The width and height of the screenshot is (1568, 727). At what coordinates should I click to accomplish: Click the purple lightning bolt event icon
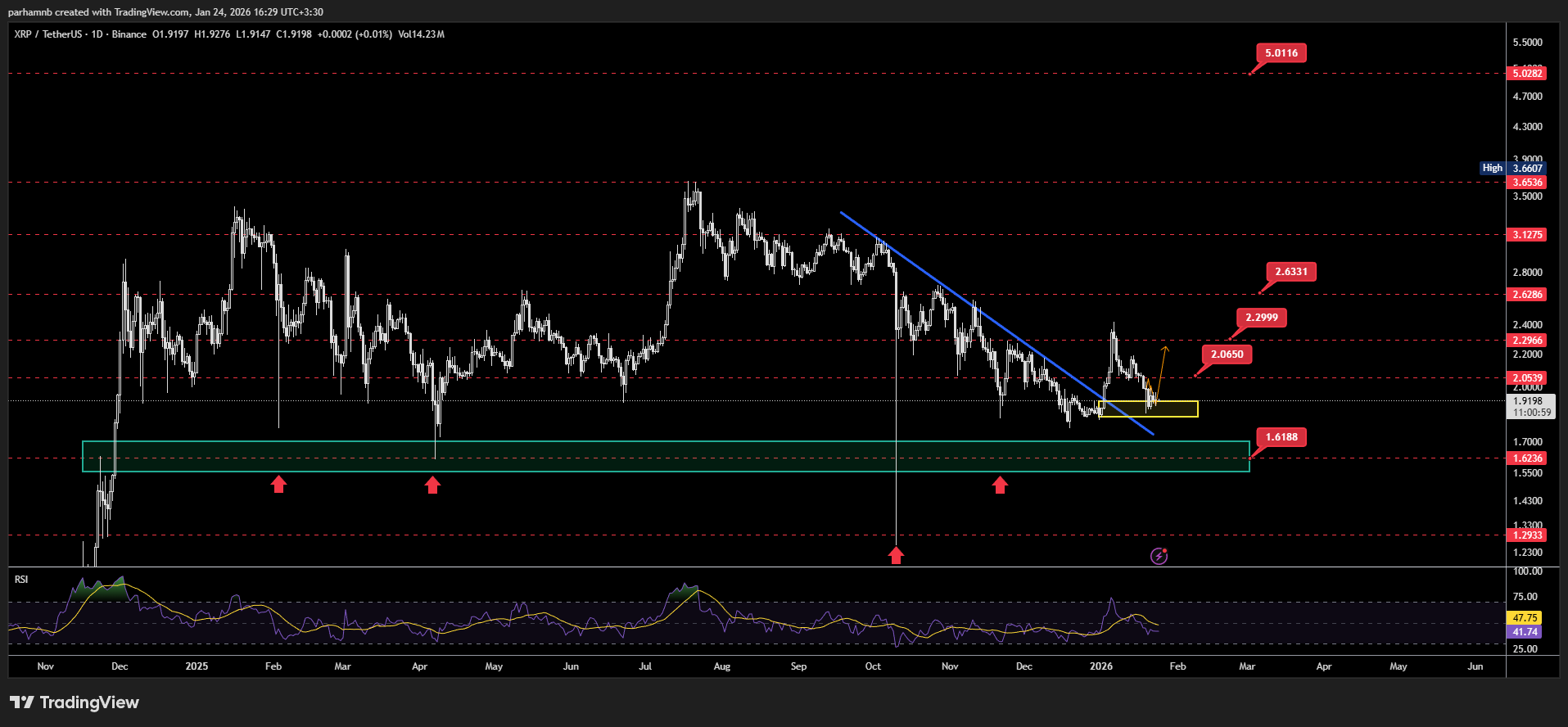(x=1159, y=557)
